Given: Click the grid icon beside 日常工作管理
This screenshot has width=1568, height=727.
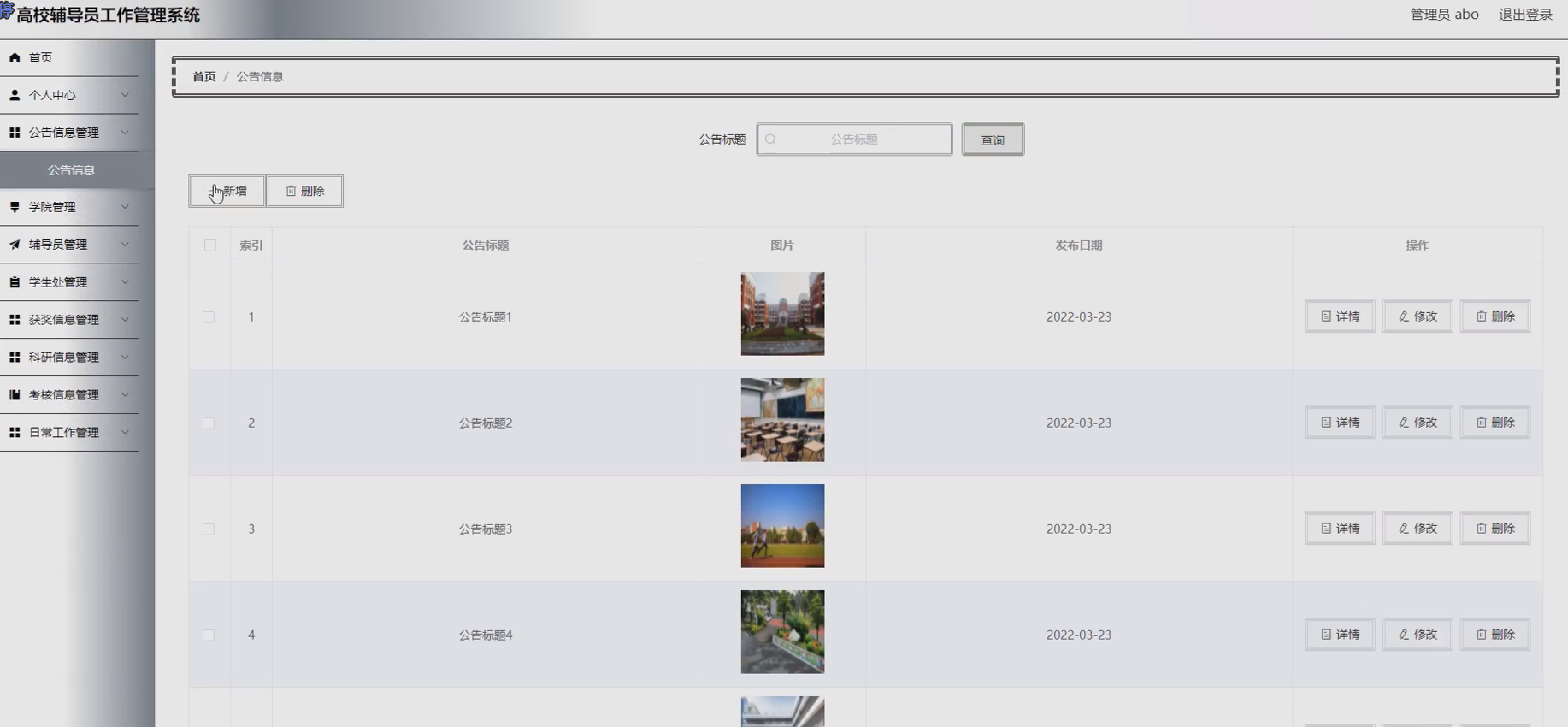Looking at the screenshot, I should pyautogui.click(x=15, y=433).
